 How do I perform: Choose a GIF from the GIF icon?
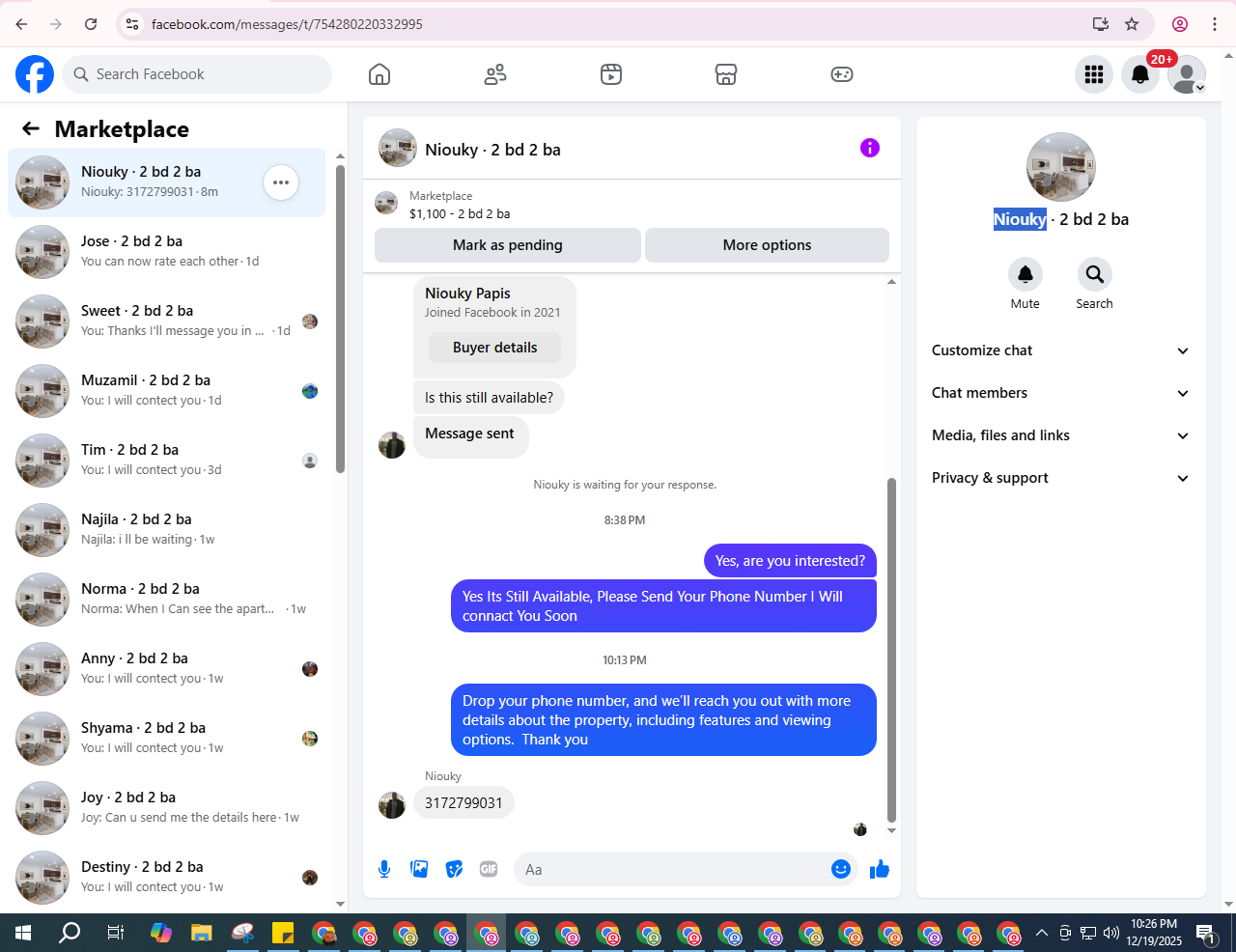pyautogui.click(x=489, y=869)
